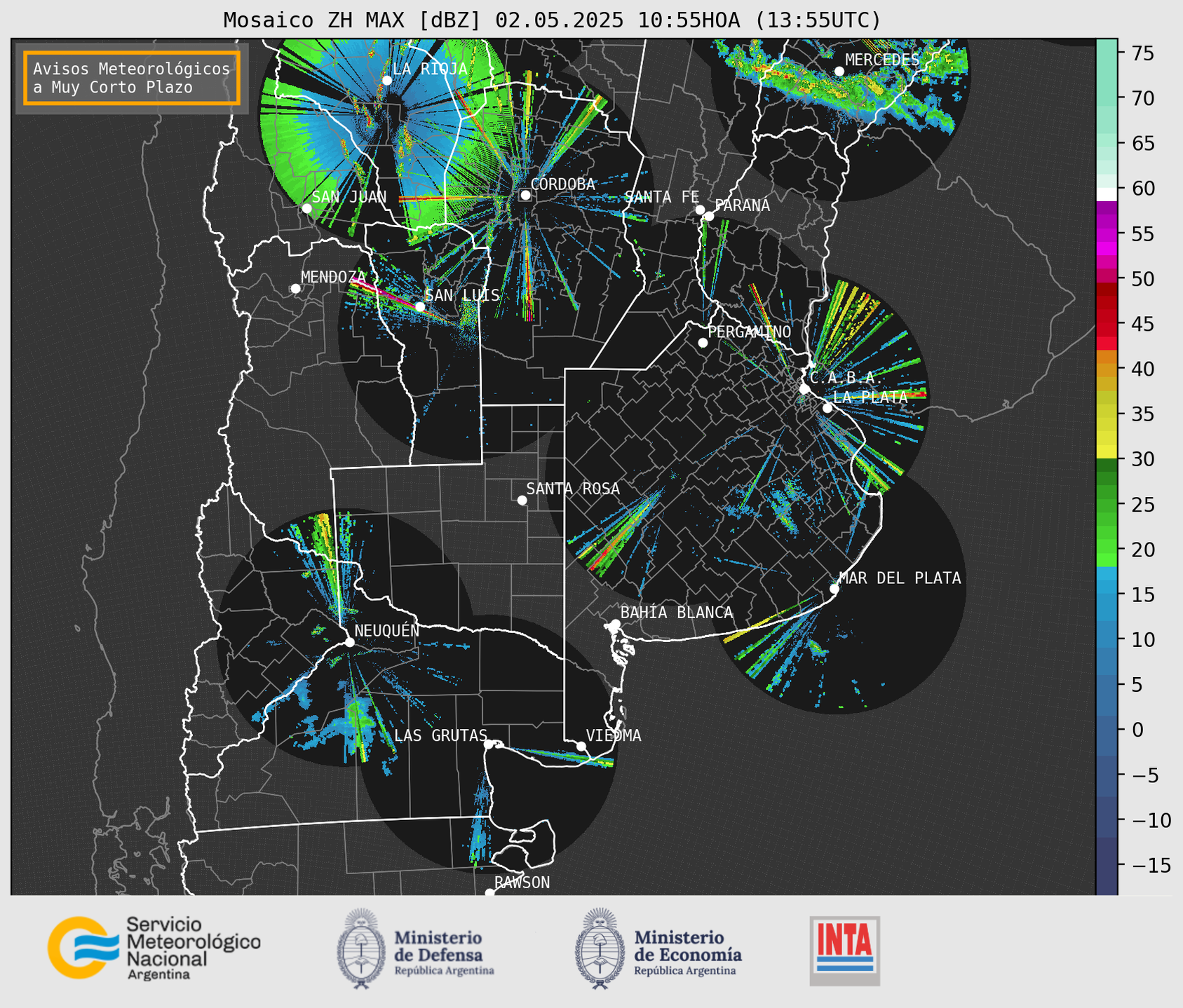The height and width of the screenshot is (1008, 1183).
Task: Click the CORDOBA map label
Action: pyautogui.click(x=563, y=184)
